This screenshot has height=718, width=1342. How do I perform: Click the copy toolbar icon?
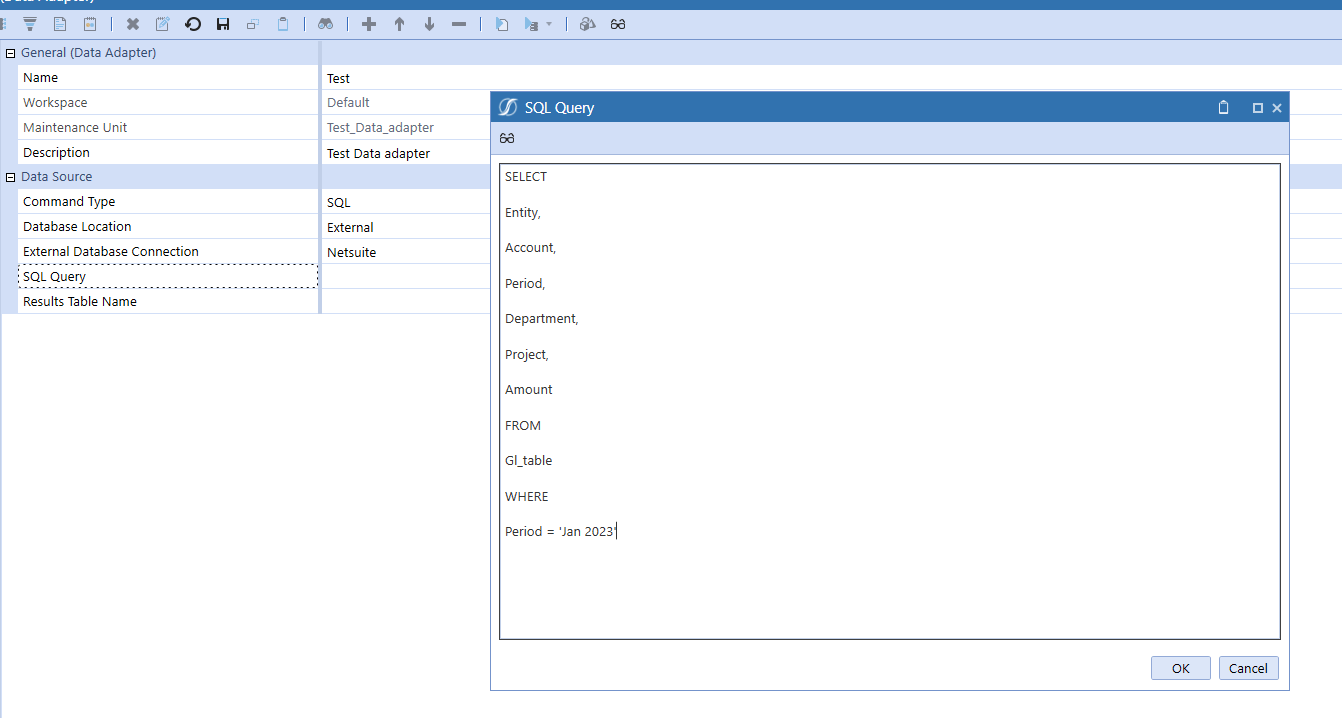(253, 24)
